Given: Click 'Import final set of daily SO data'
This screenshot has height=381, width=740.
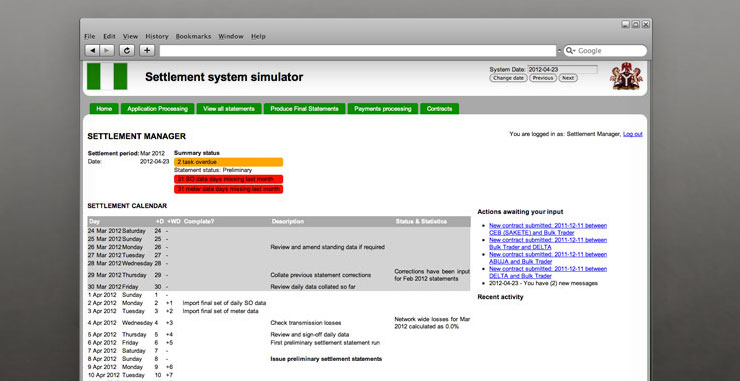Looking at the screenshot, I should click(224, 303).
